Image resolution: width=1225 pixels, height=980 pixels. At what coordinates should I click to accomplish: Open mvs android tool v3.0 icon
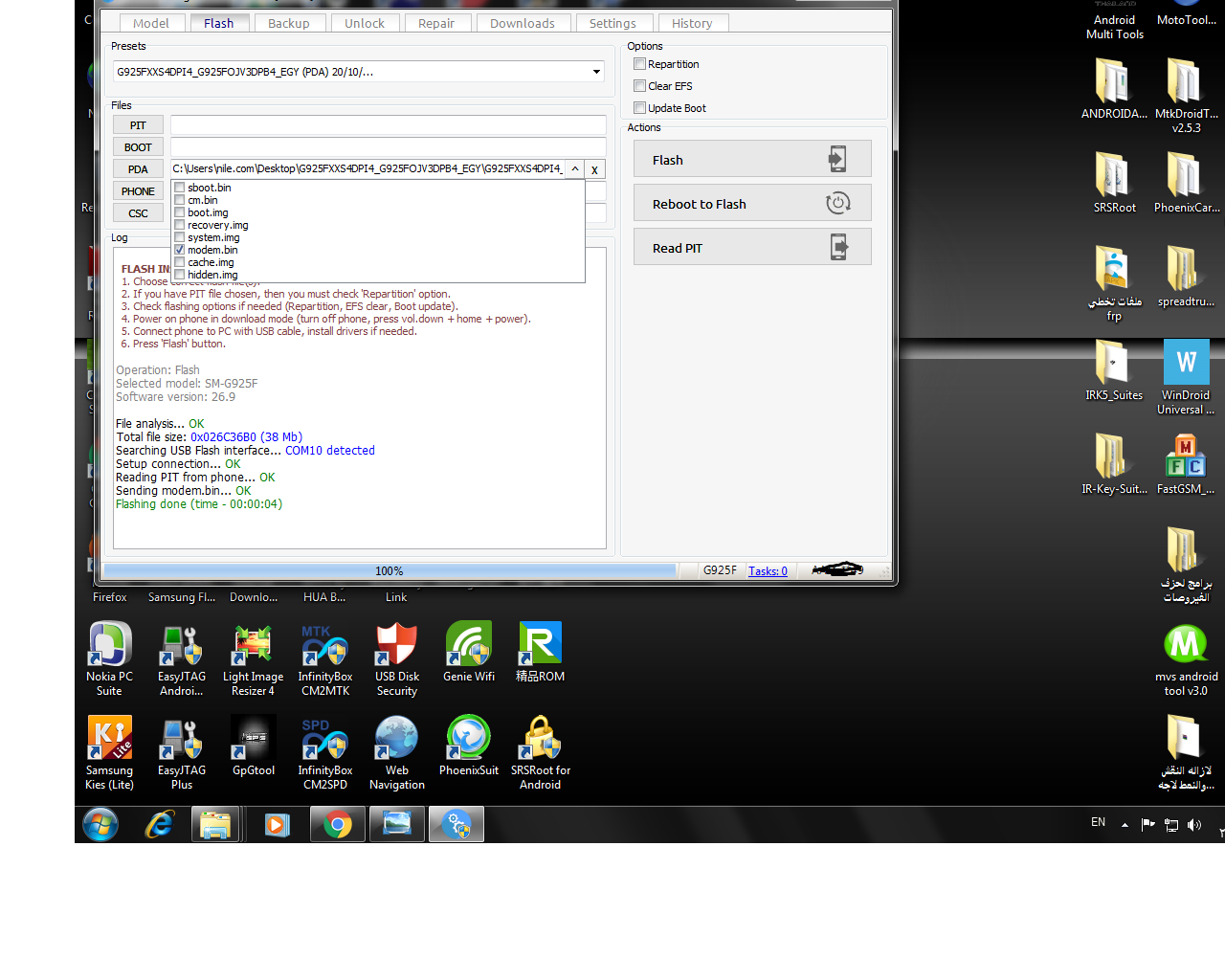tap(1187, 658)
